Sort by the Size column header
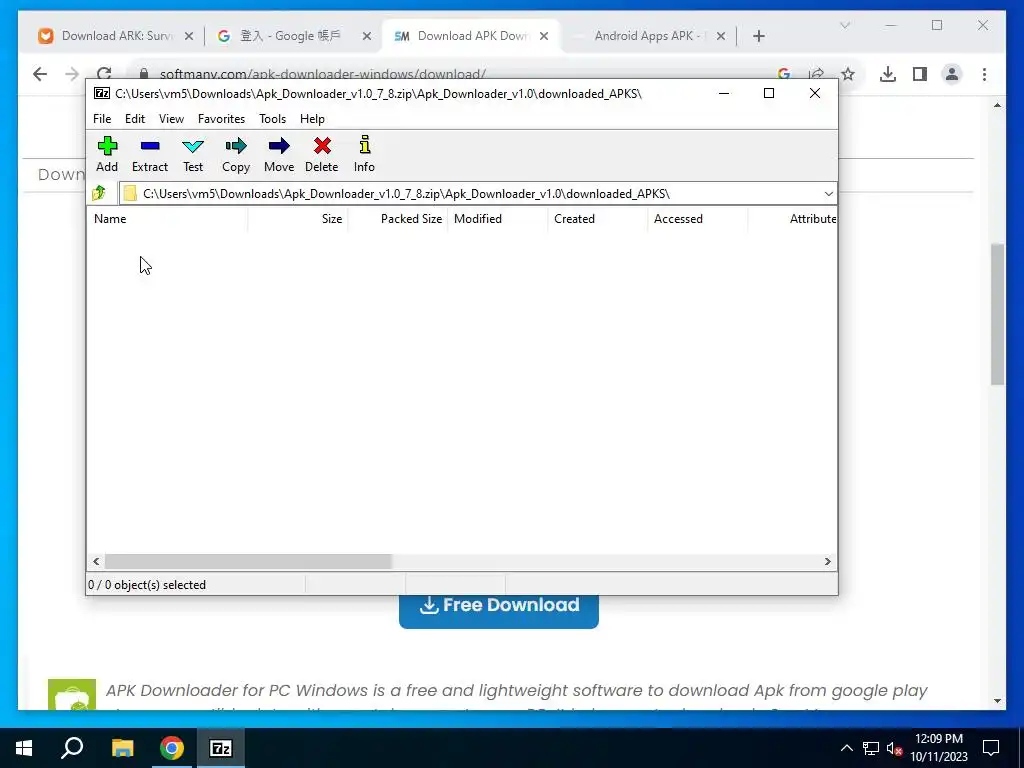Screen dimensions: 1024x768 click(298, 219)
